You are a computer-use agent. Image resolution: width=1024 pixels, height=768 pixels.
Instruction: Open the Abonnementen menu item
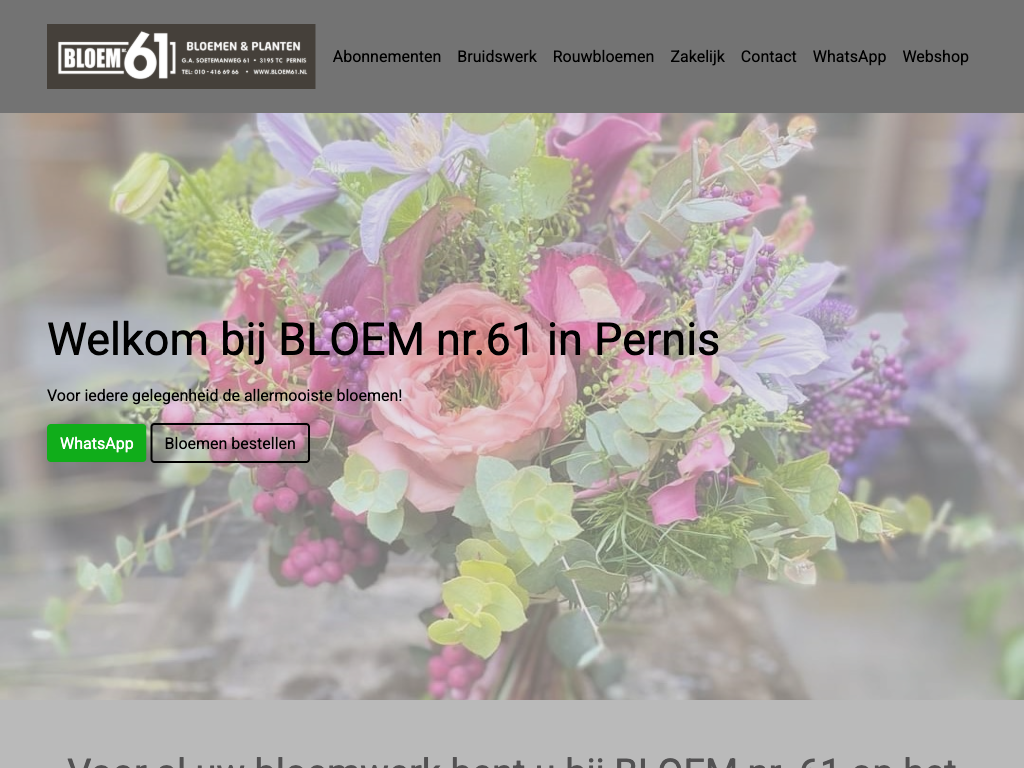387,57
